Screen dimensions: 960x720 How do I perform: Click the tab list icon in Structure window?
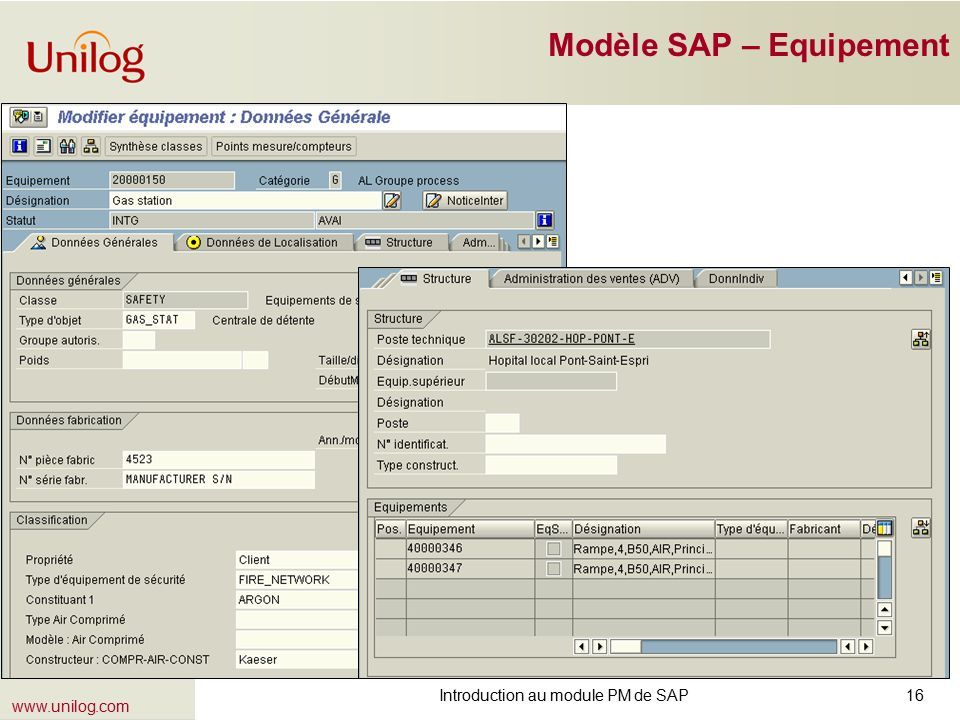coord(936,278)
